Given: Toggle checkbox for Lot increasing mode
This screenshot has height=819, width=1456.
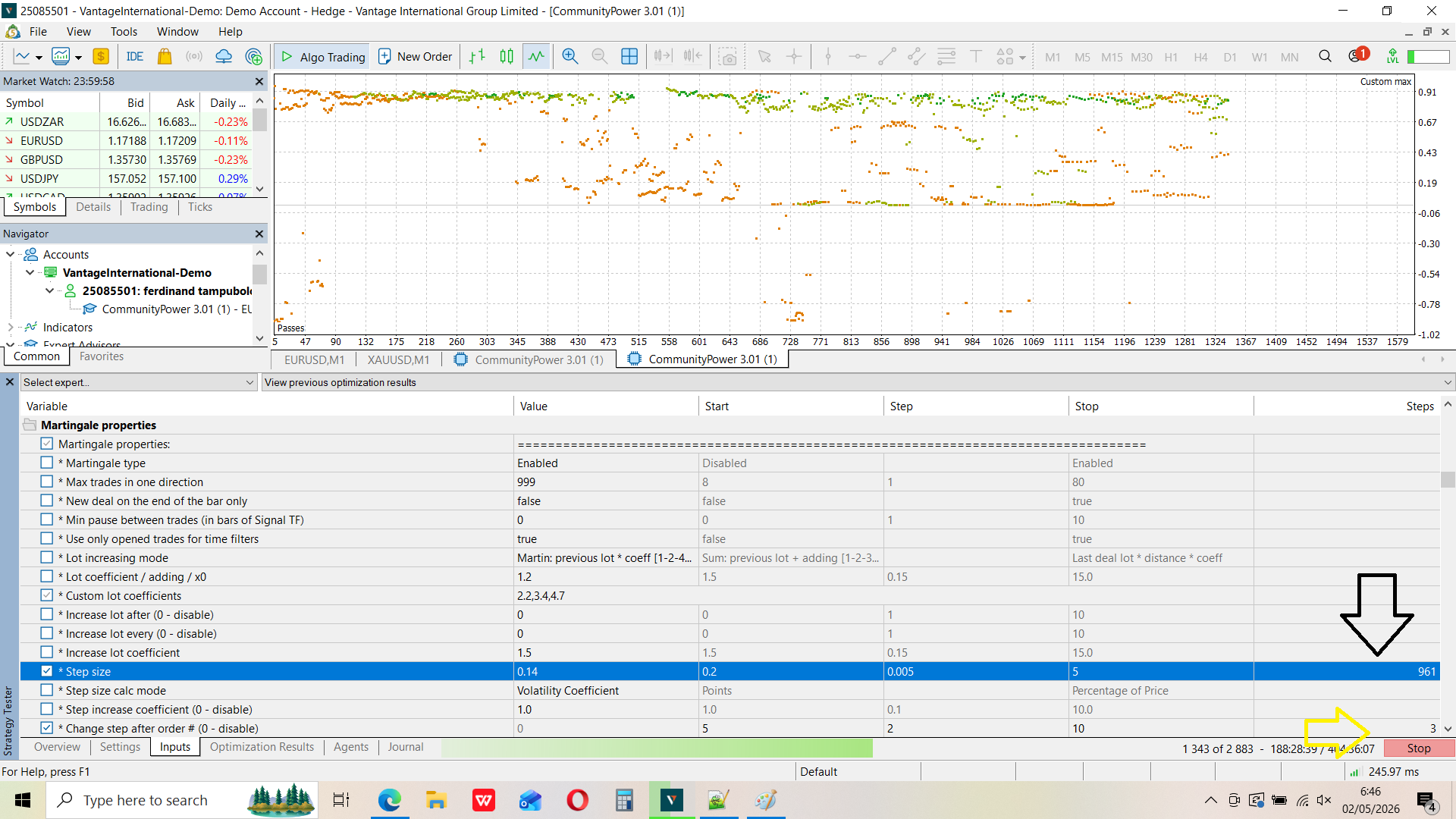Looking at the screenshot, I should 47,557.
